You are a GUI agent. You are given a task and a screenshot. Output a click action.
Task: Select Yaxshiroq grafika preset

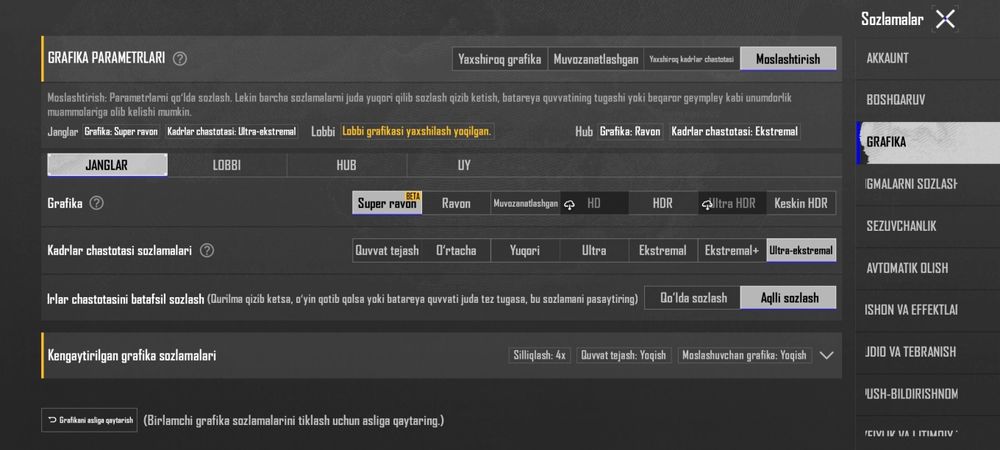click(x=499, y=59)
